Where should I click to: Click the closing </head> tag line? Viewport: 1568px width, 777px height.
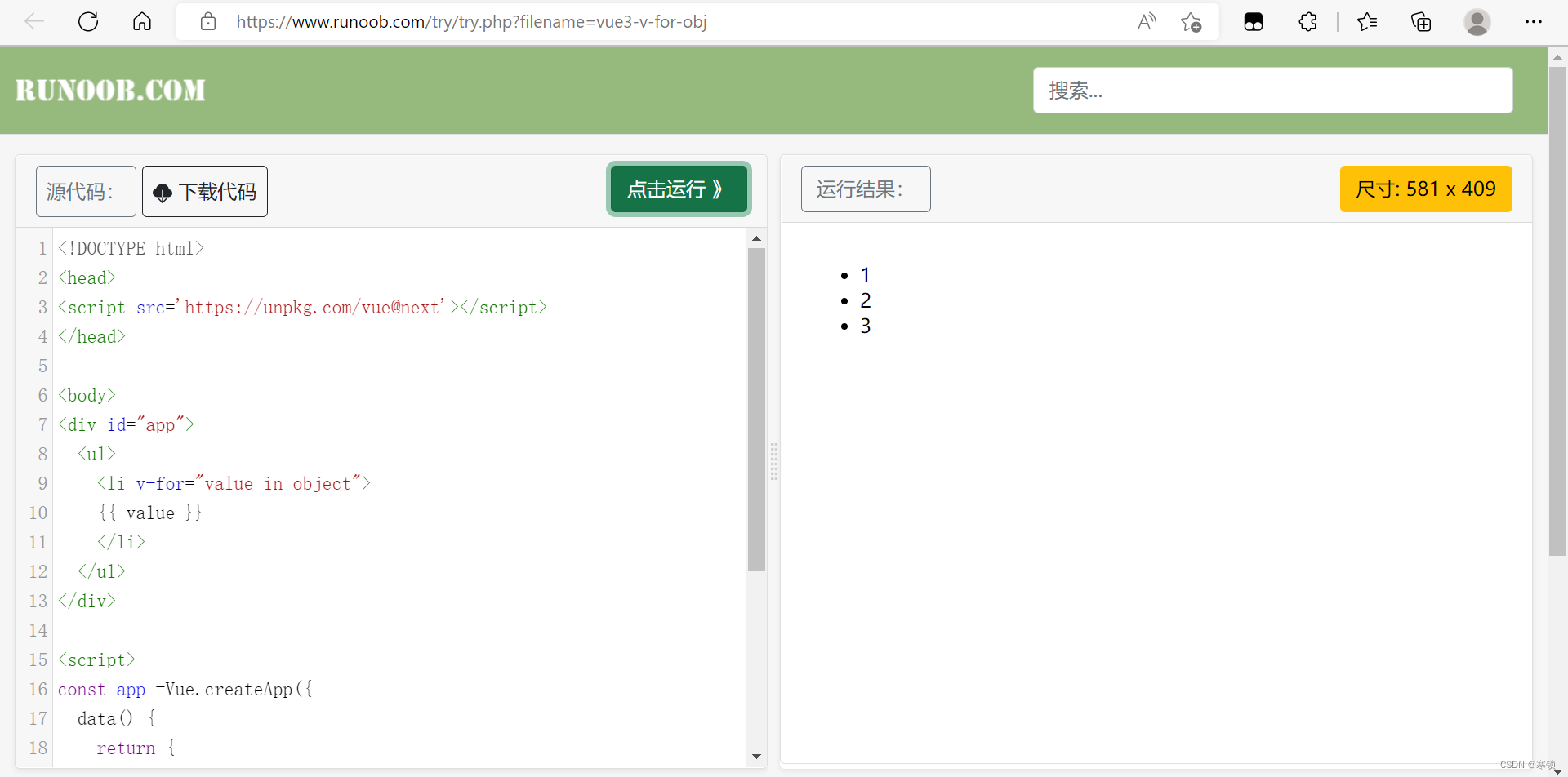(91, 336)
